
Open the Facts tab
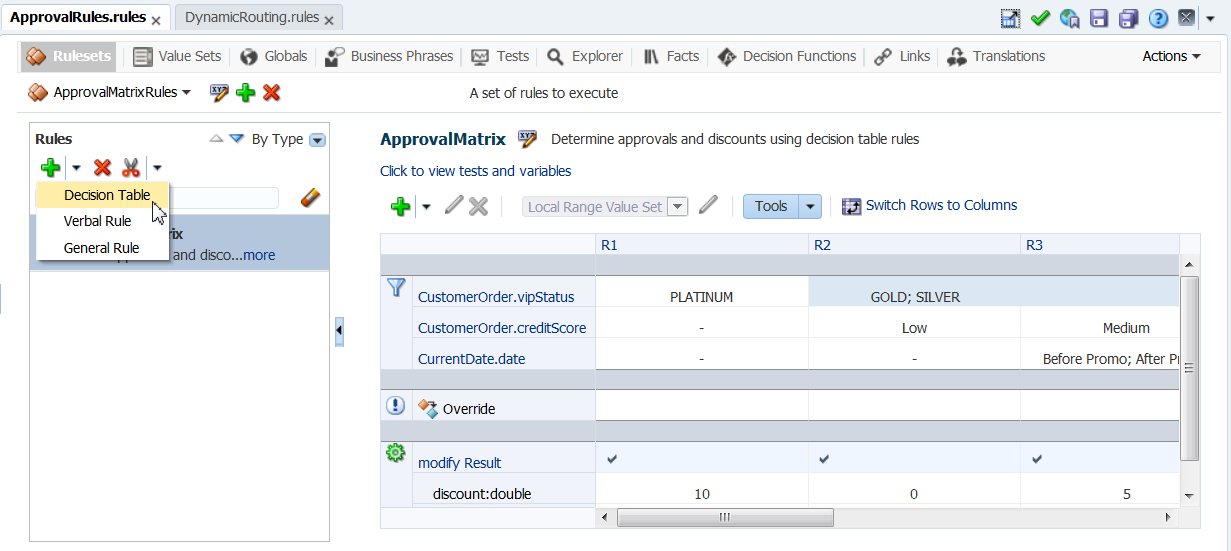[x=670, y=57]
